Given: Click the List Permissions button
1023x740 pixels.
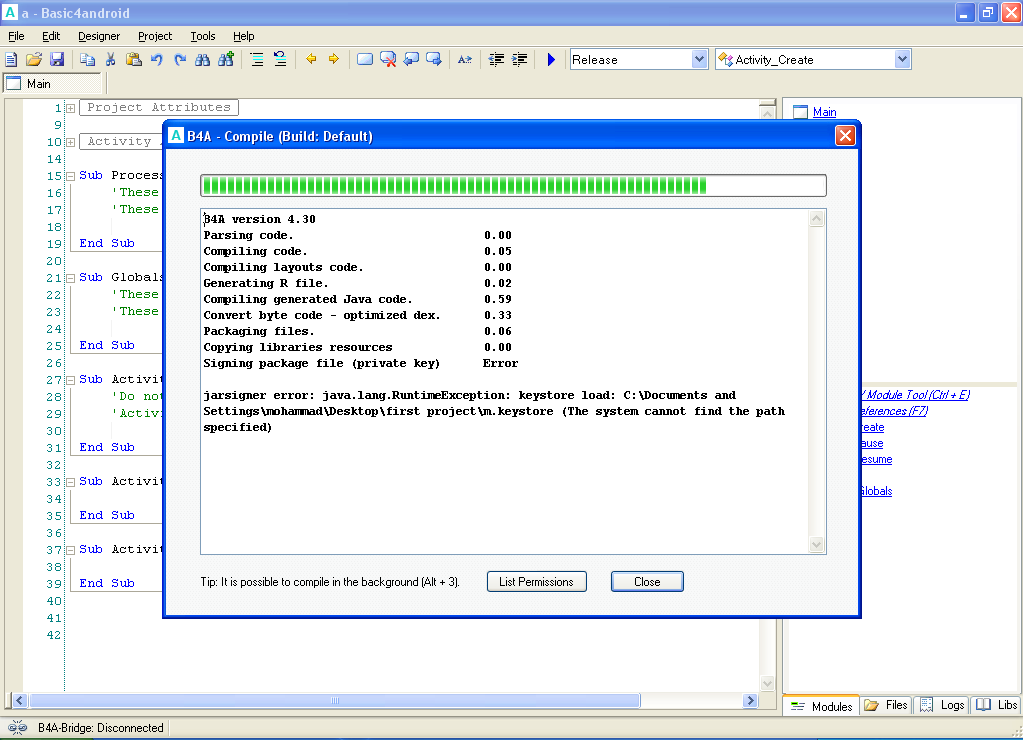Looking at the screenshot, I should (536, 582).
